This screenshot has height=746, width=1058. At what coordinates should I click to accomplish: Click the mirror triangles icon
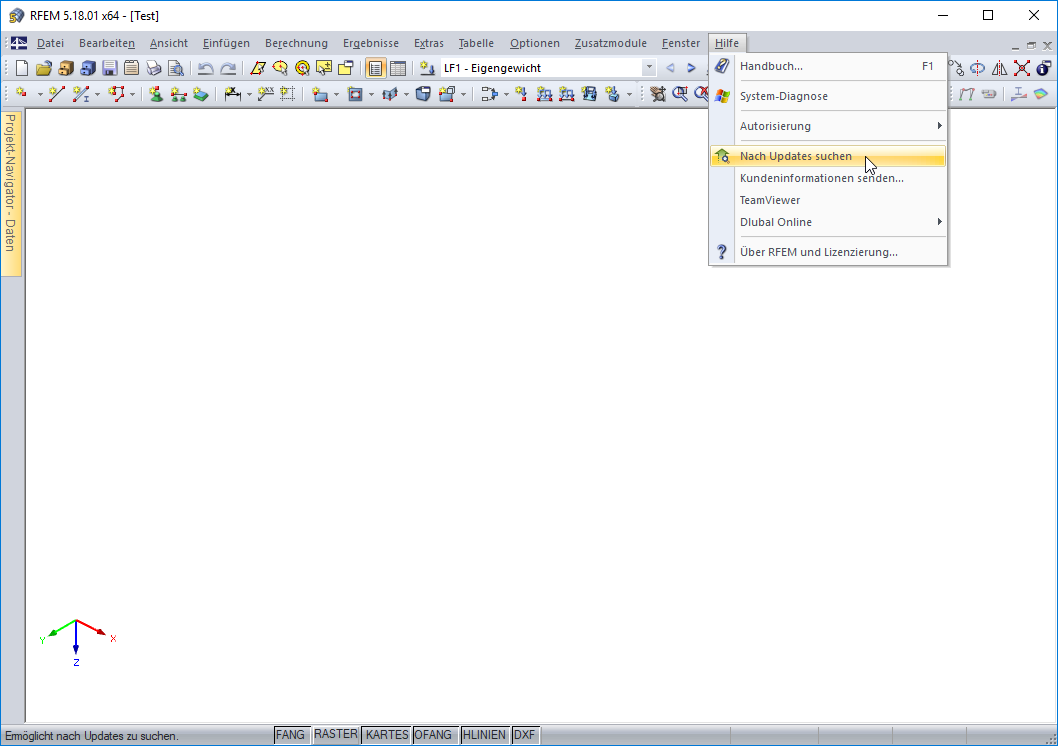pos(1000,68)
